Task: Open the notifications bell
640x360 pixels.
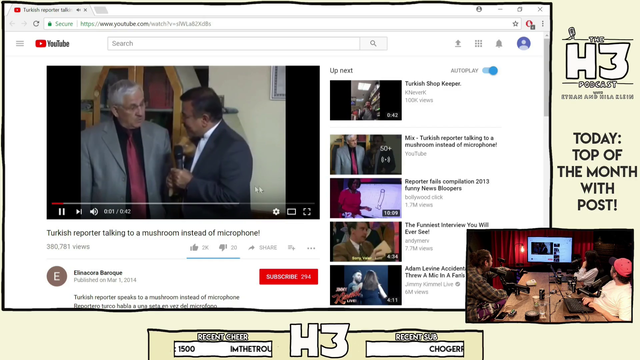Action: coord(499,43)
